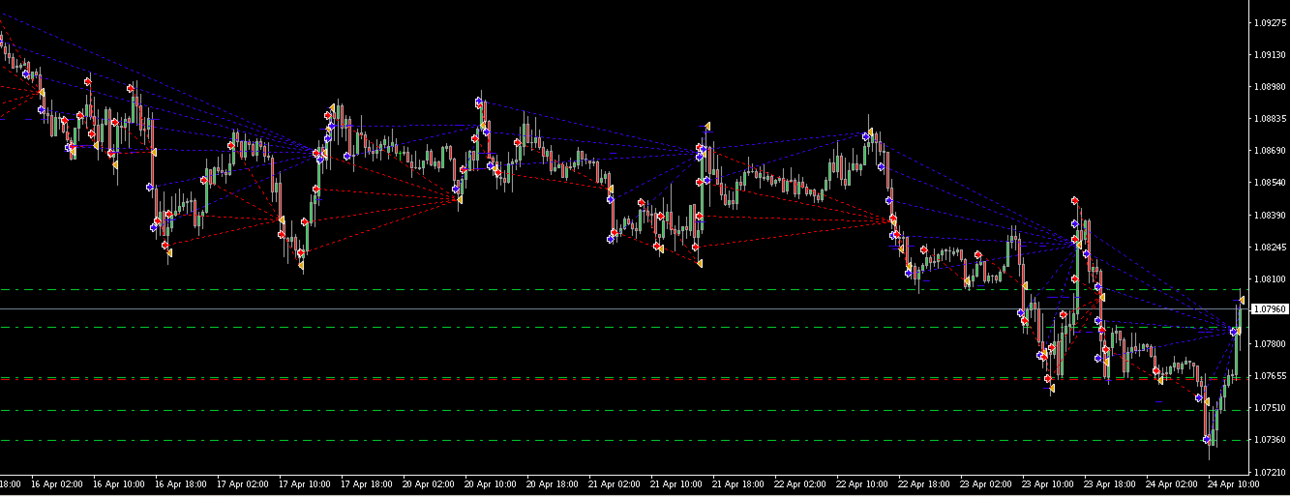Click the 23 Apr 18:00 time label
Image resolution: width=1290 pixels, height=497 pixels.
(x=1111, y=484)
